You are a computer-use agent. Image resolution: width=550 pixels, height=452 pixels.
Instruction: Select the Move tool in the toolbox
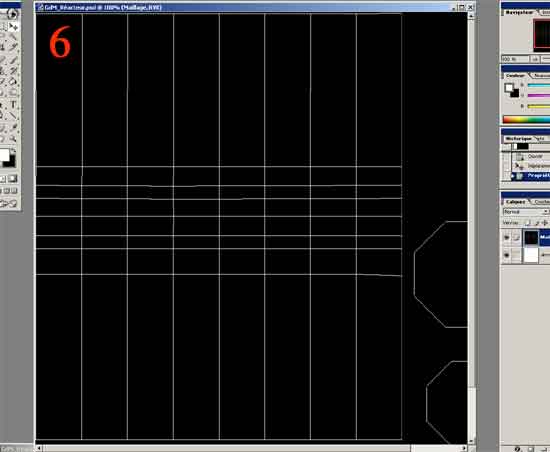[x=14, y=27]
